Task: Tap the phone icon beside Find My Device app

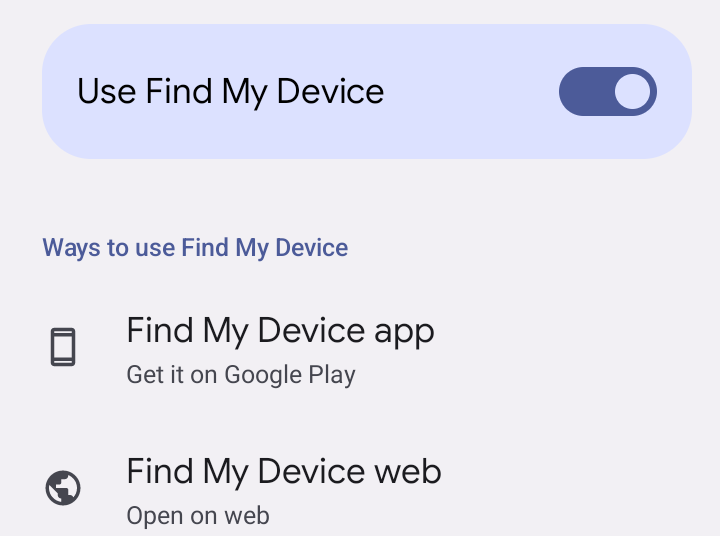Action: click(63, 347)
